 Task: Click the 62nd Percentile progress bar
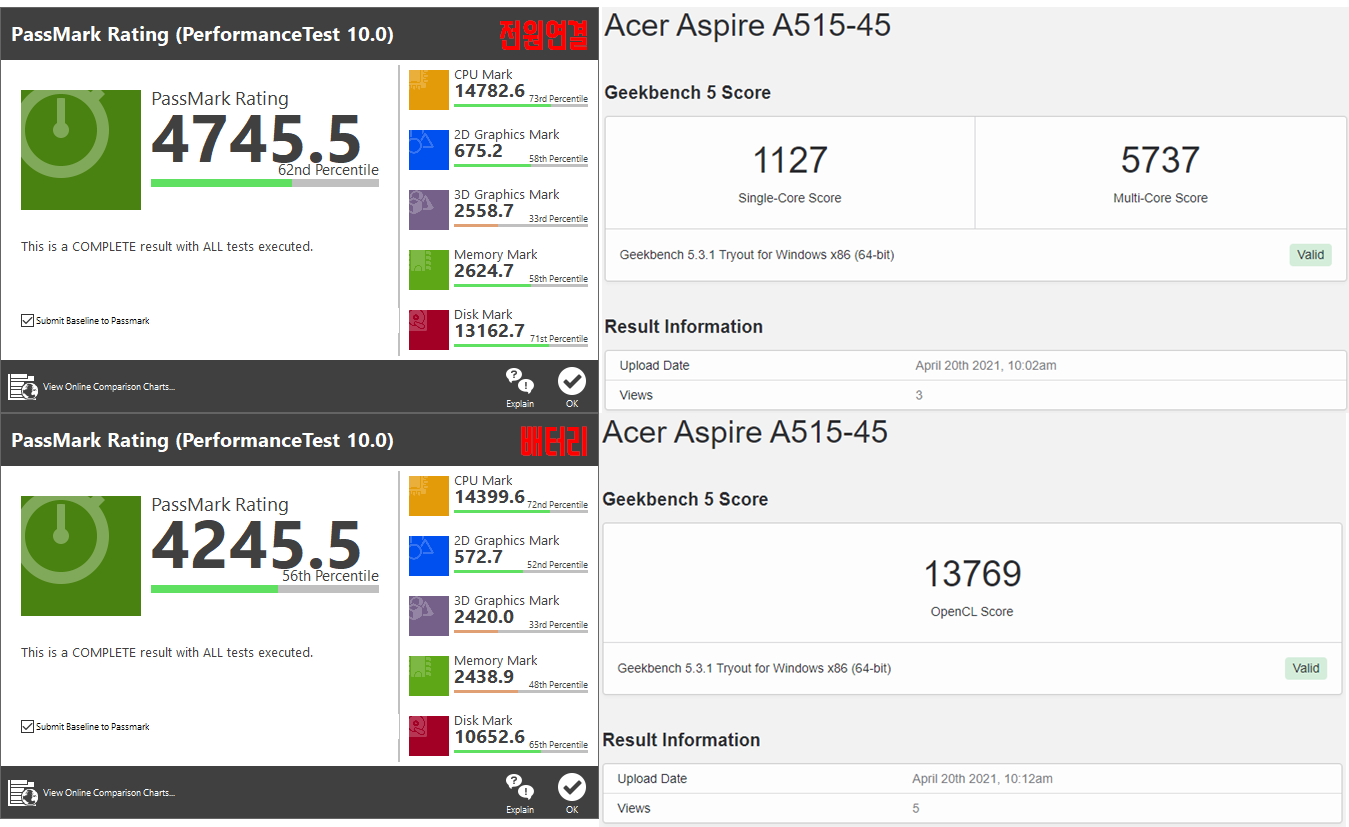[265, 183]
